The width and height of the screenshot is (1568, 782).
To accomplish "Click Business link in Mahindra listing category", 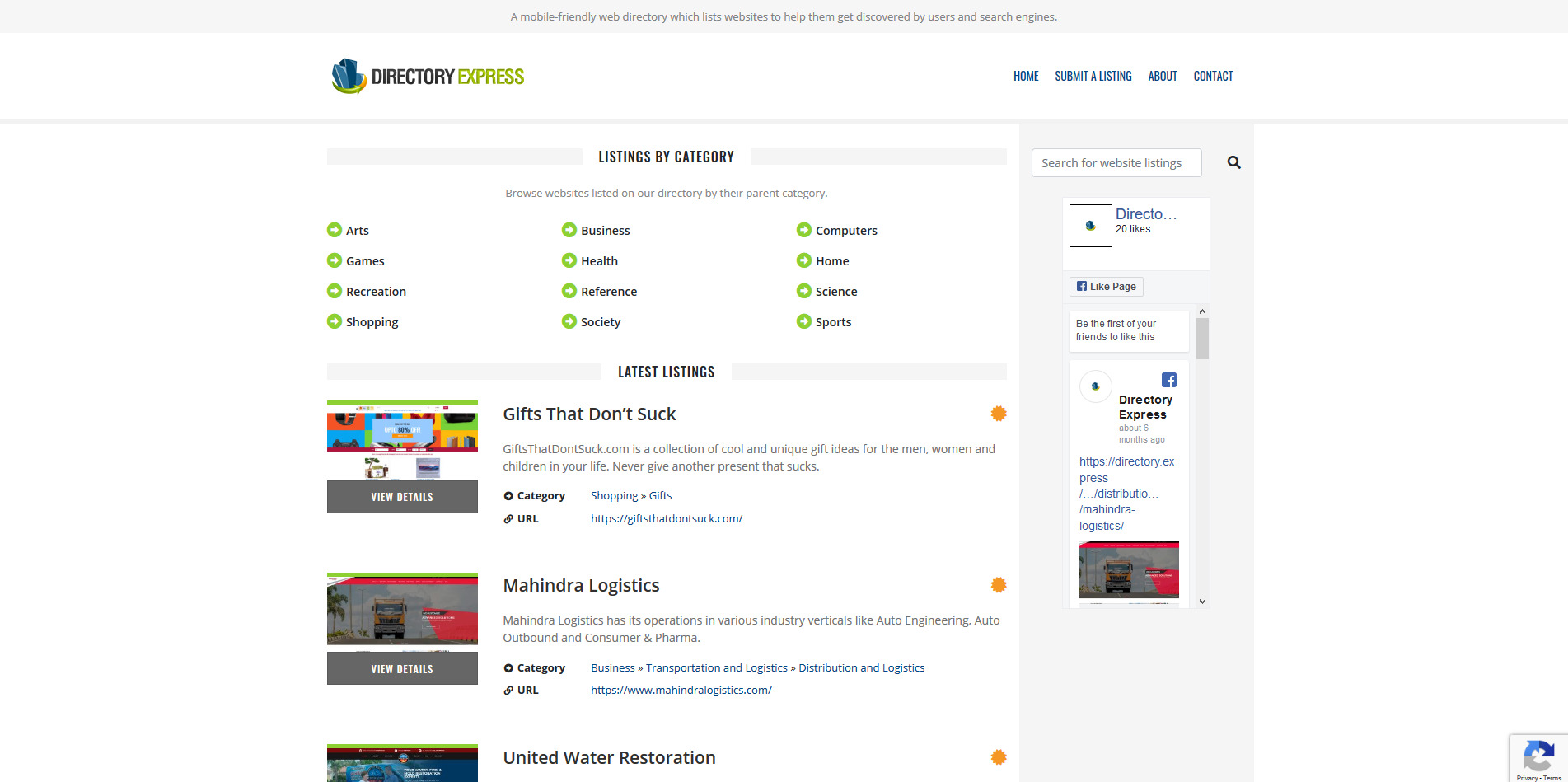I will tap(612, 668).
